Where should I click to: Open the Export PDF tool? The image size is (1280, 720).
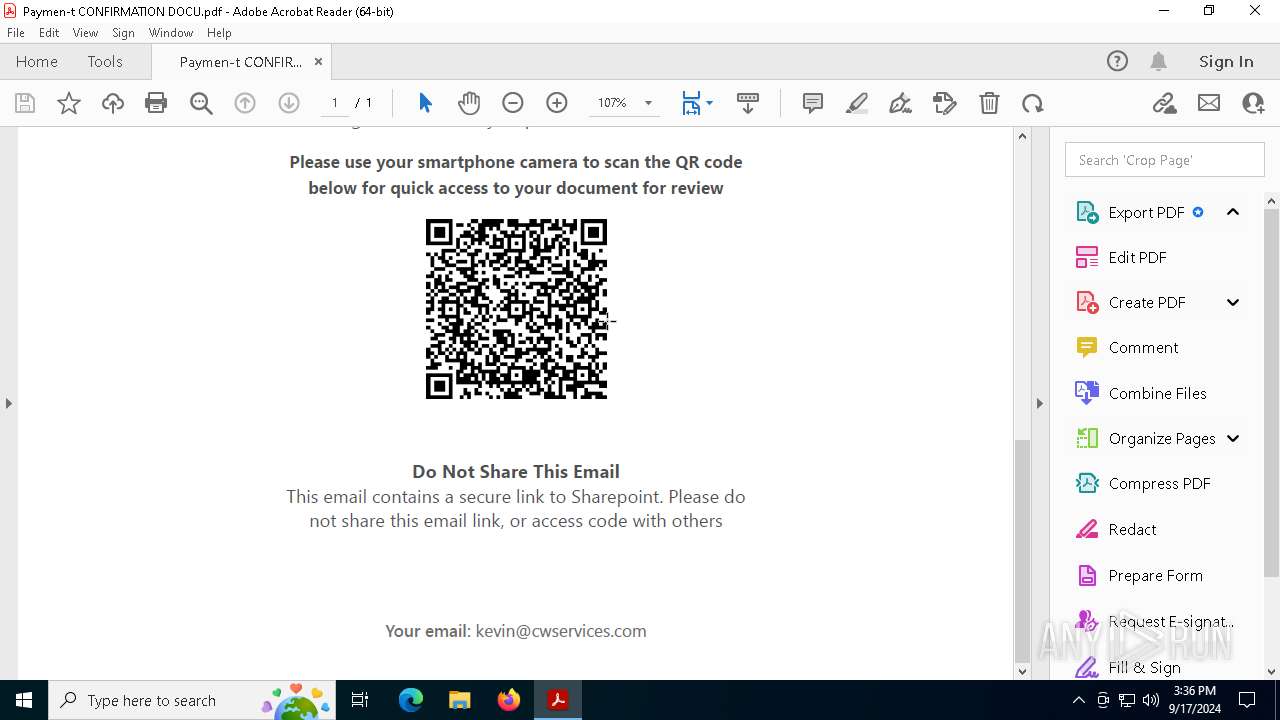[x=1146, y=212]
